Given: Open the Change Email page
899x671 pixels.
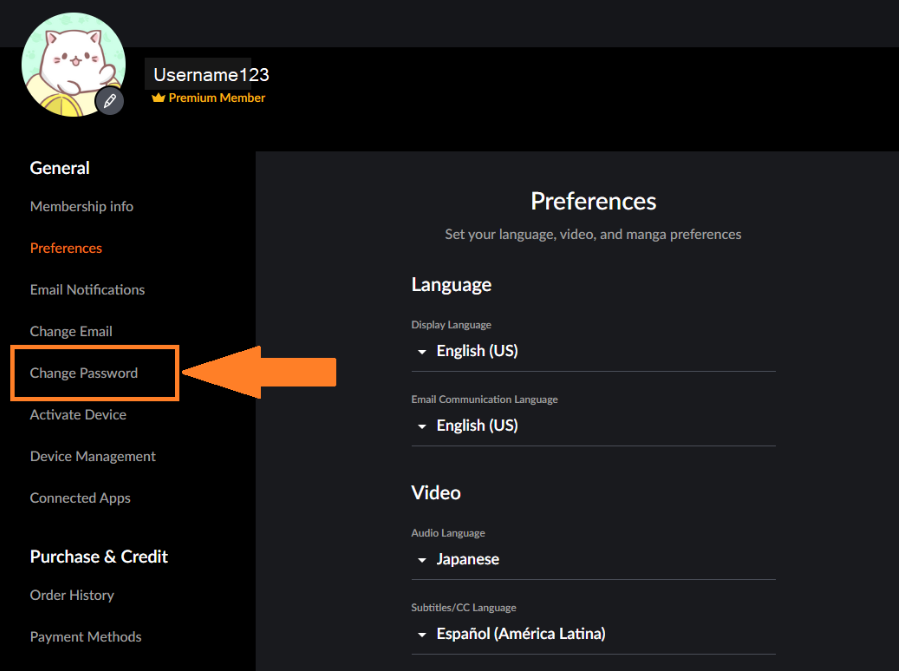Looking at the screenshot, I should (x=71, y=331).
